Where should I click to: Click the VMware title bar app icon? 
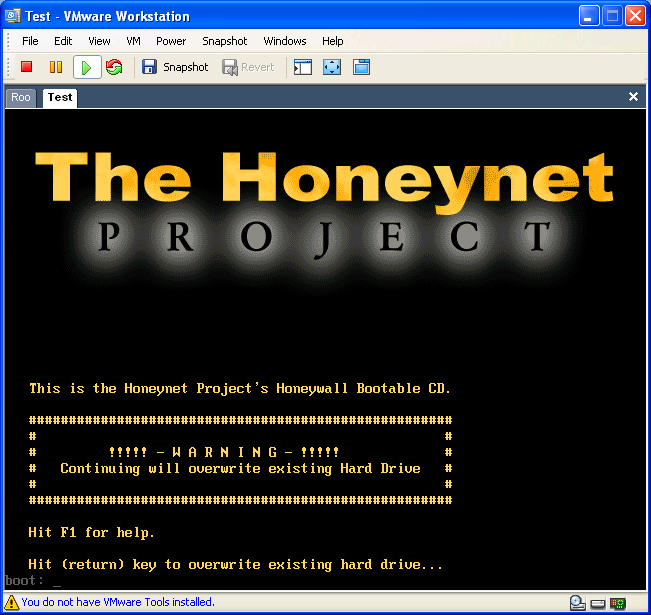(12, 16)
